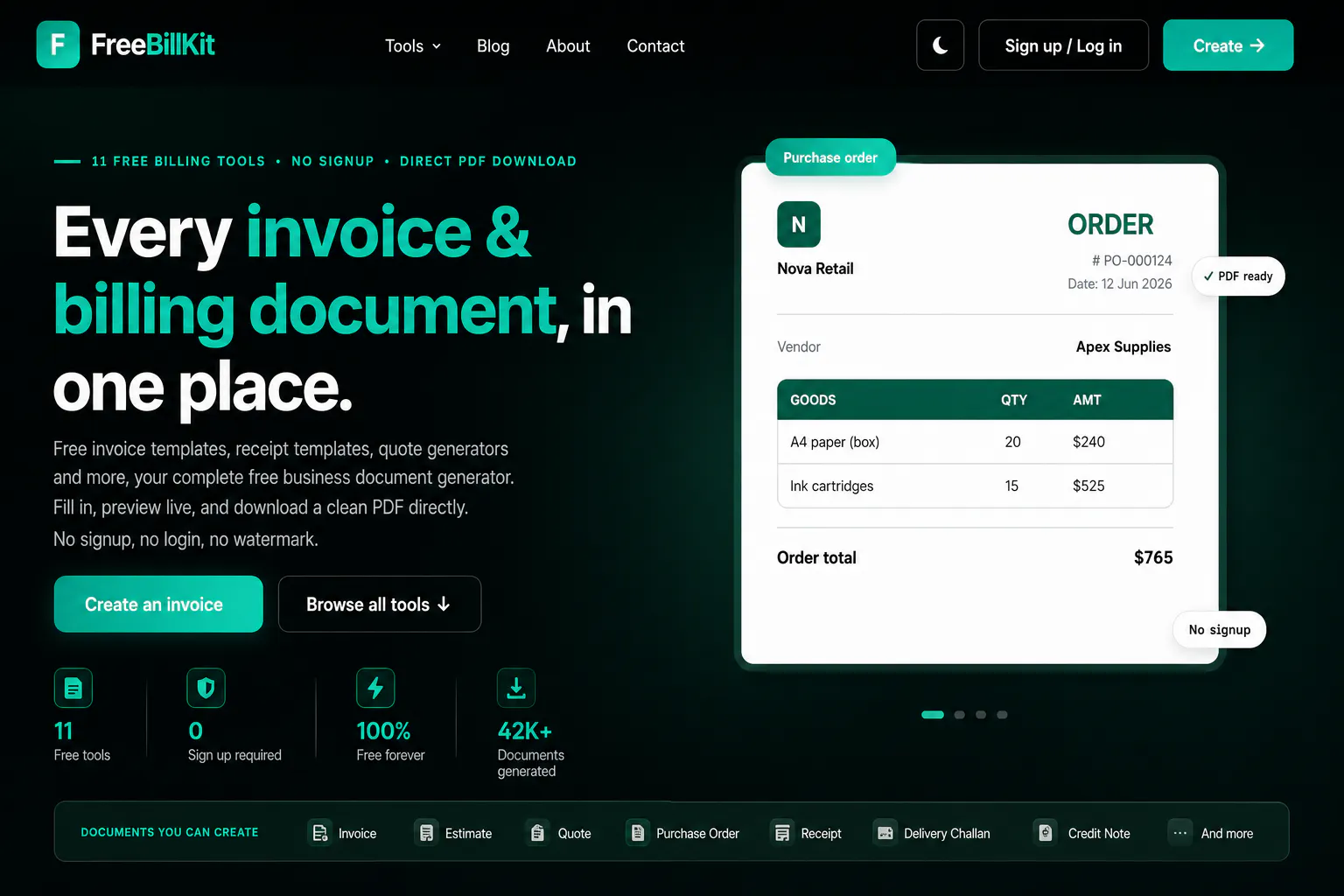Image resolution: width=1344 pixels, height=896 pixels.
Task: Open the Blog page
Action: 493,46
